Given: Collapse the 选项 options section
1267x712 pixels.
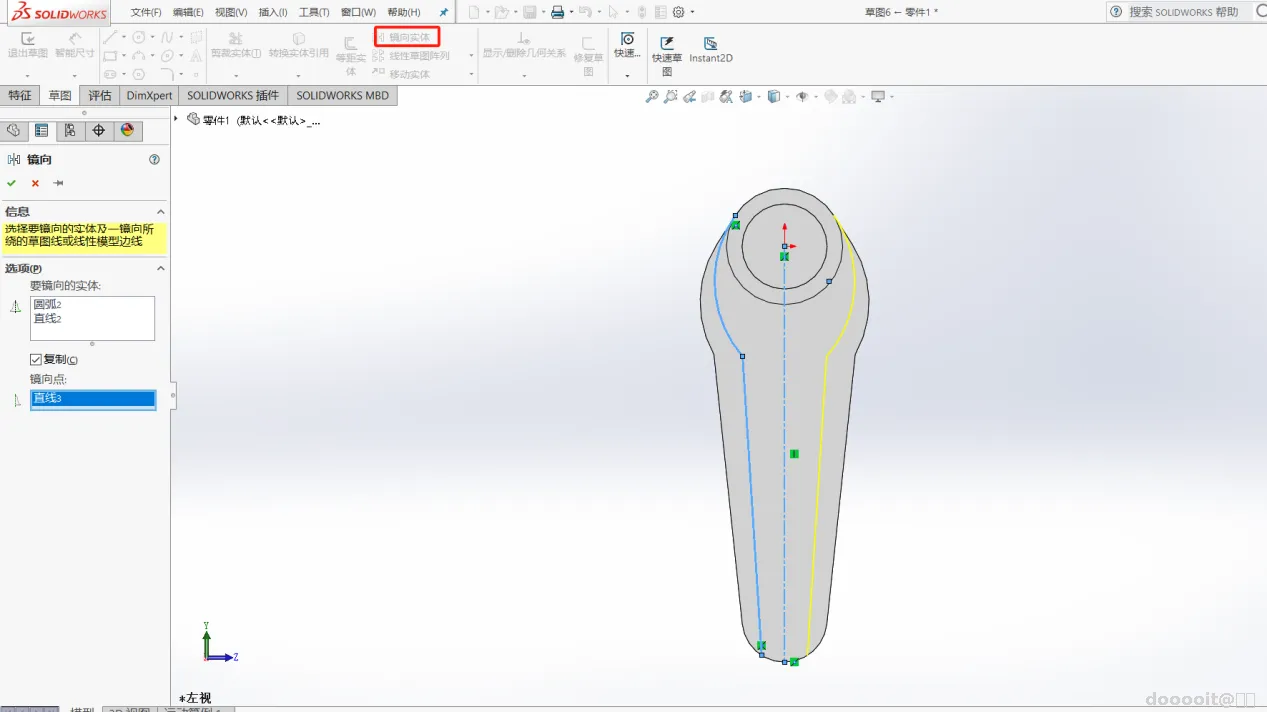Looking at the screenshot, I should point(161,268).
